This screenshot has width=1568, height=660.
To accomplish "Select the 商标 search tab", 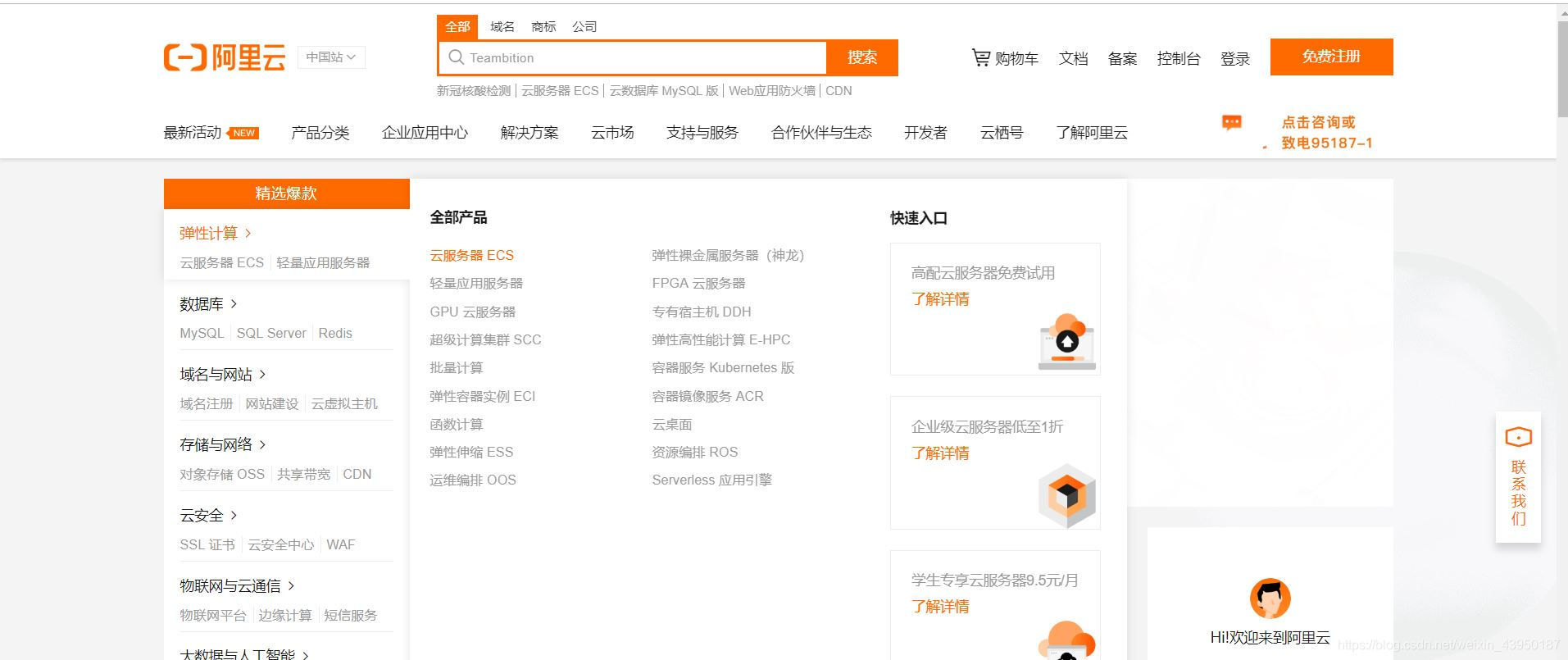I will (x=543, y=26).
